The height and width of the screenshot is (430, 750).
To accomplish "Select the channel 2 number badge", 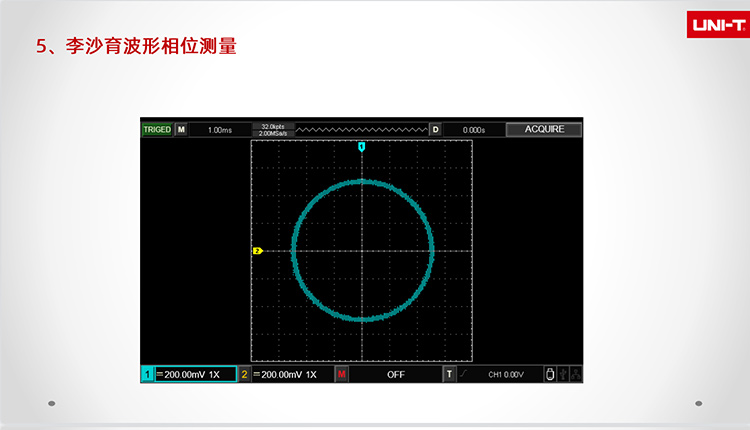I will (x=245, y=374).
